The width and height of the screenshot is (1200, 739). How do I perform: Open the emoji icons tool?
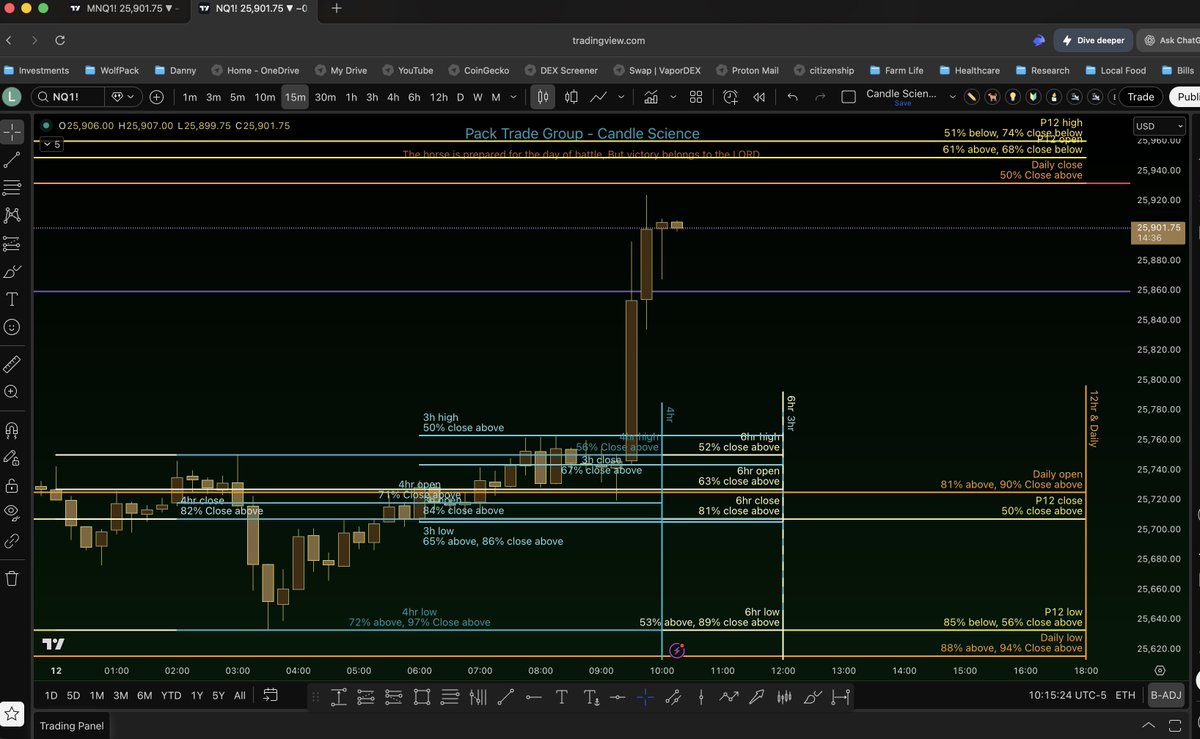(12, 327)
